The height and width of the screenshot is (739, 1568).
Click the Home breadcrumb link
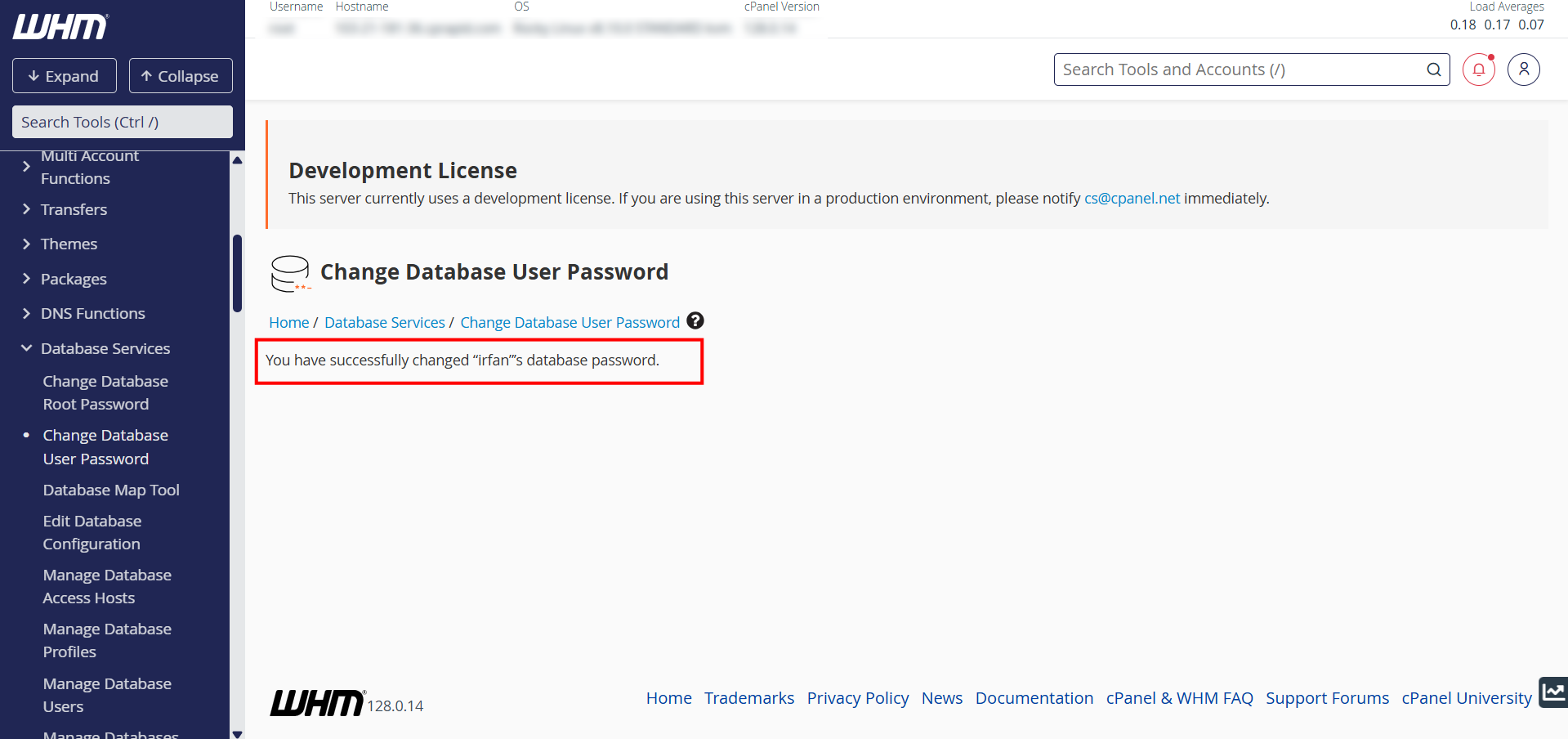(289, 322)
